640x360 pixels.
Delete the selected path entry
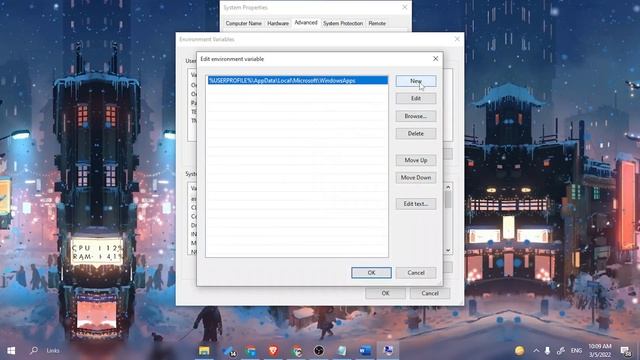[x=416, y=133]
